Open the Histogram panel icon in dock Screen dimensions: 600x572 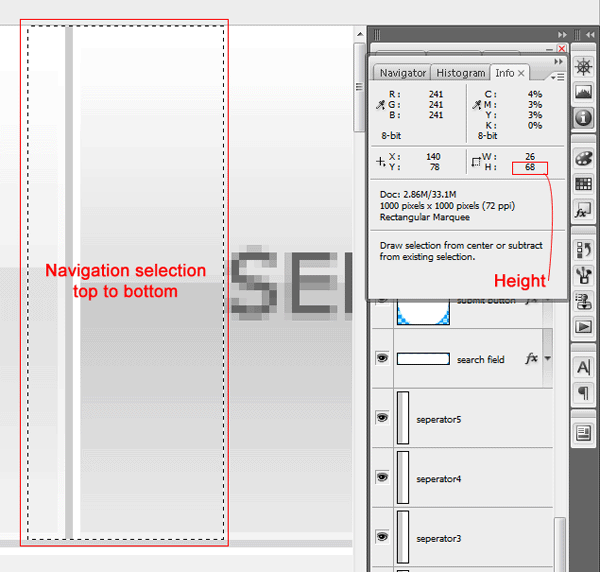click(x=583, y=92)
